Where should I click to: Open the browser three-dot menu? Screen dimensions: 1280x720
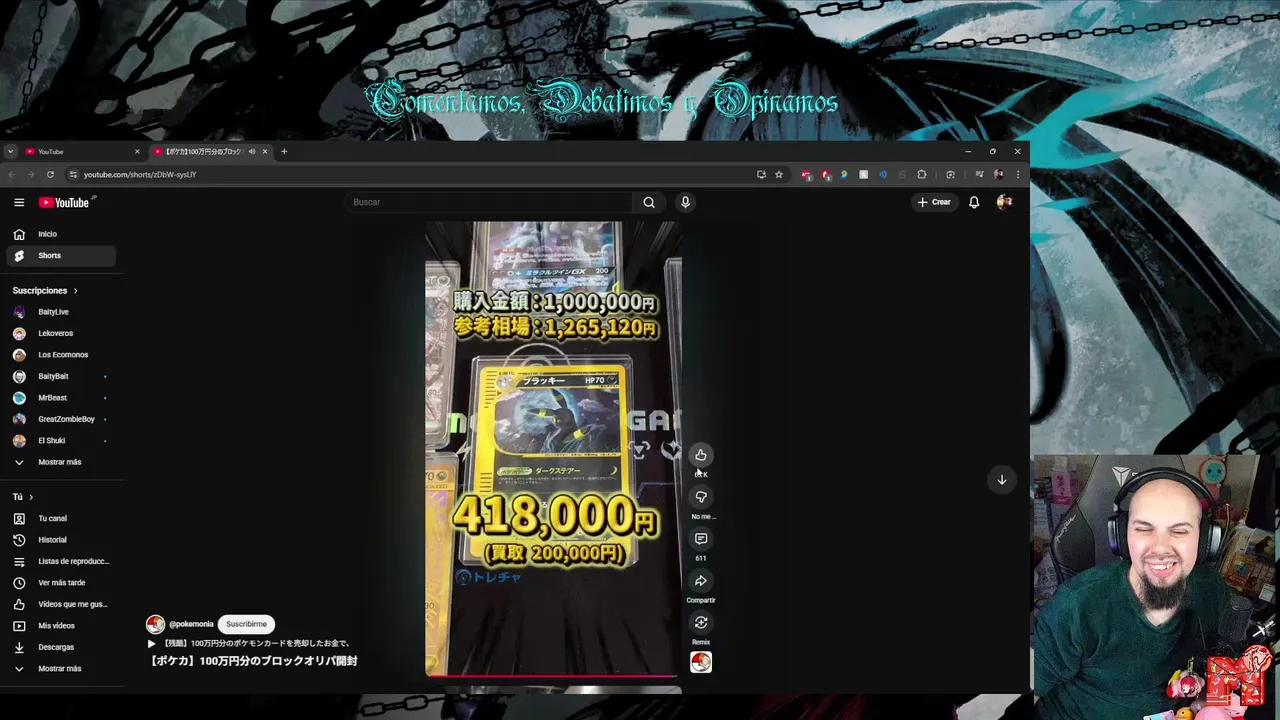[1017, 174]
